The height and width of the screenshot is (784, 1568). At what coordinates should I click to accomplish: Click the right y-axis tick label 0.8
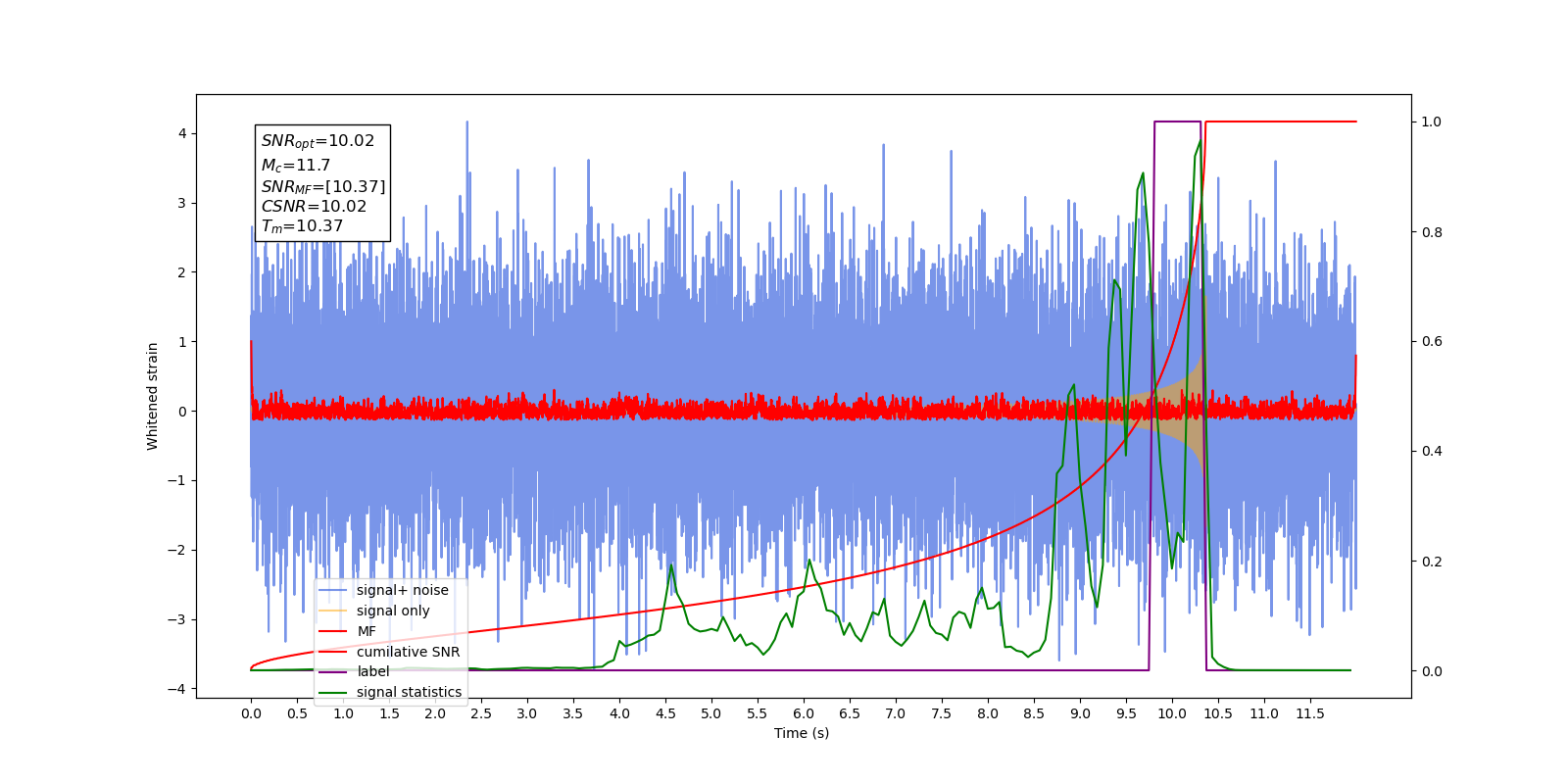(x=1432, y=232)
